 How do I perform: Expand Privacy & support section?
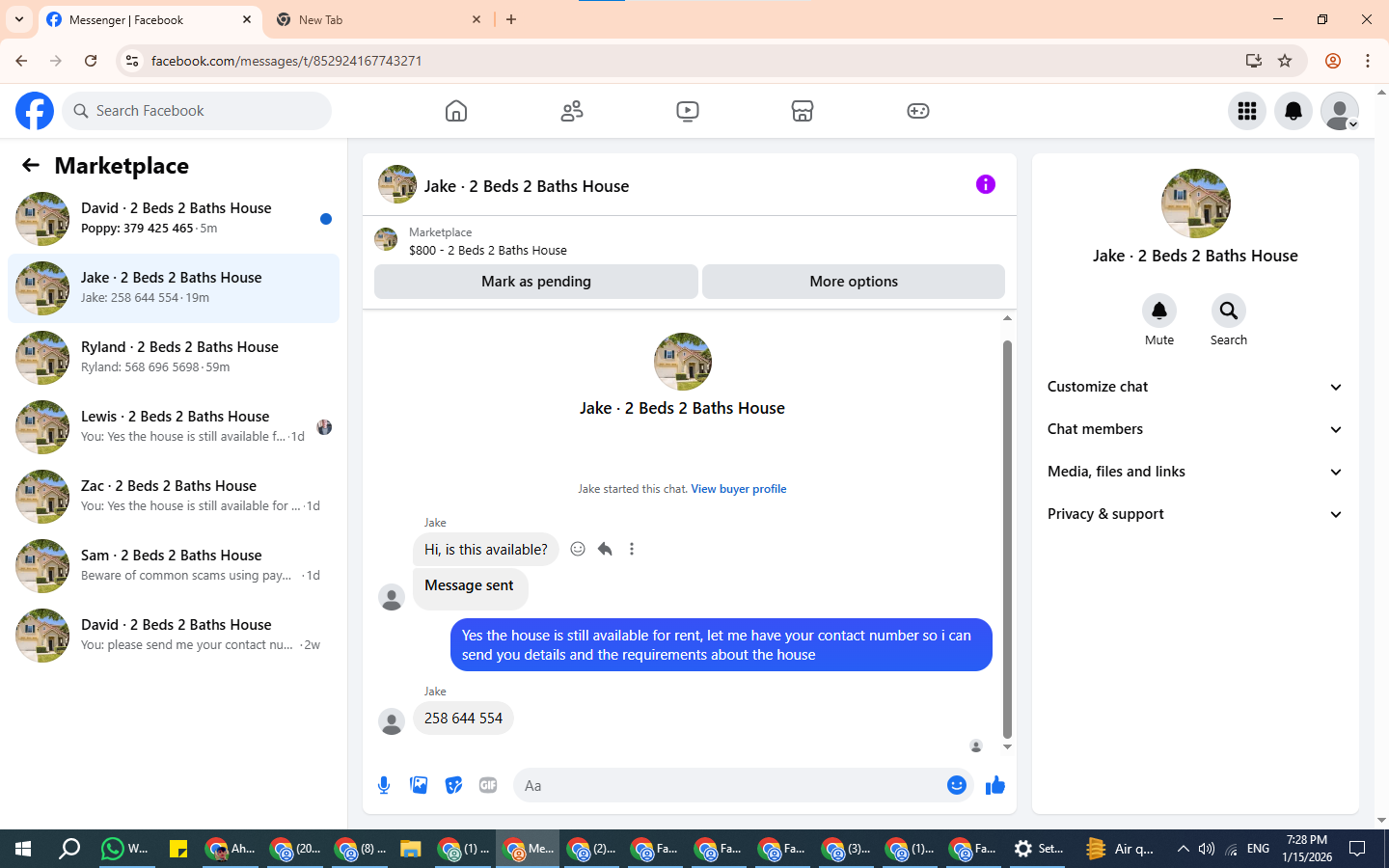[1195, 514]
